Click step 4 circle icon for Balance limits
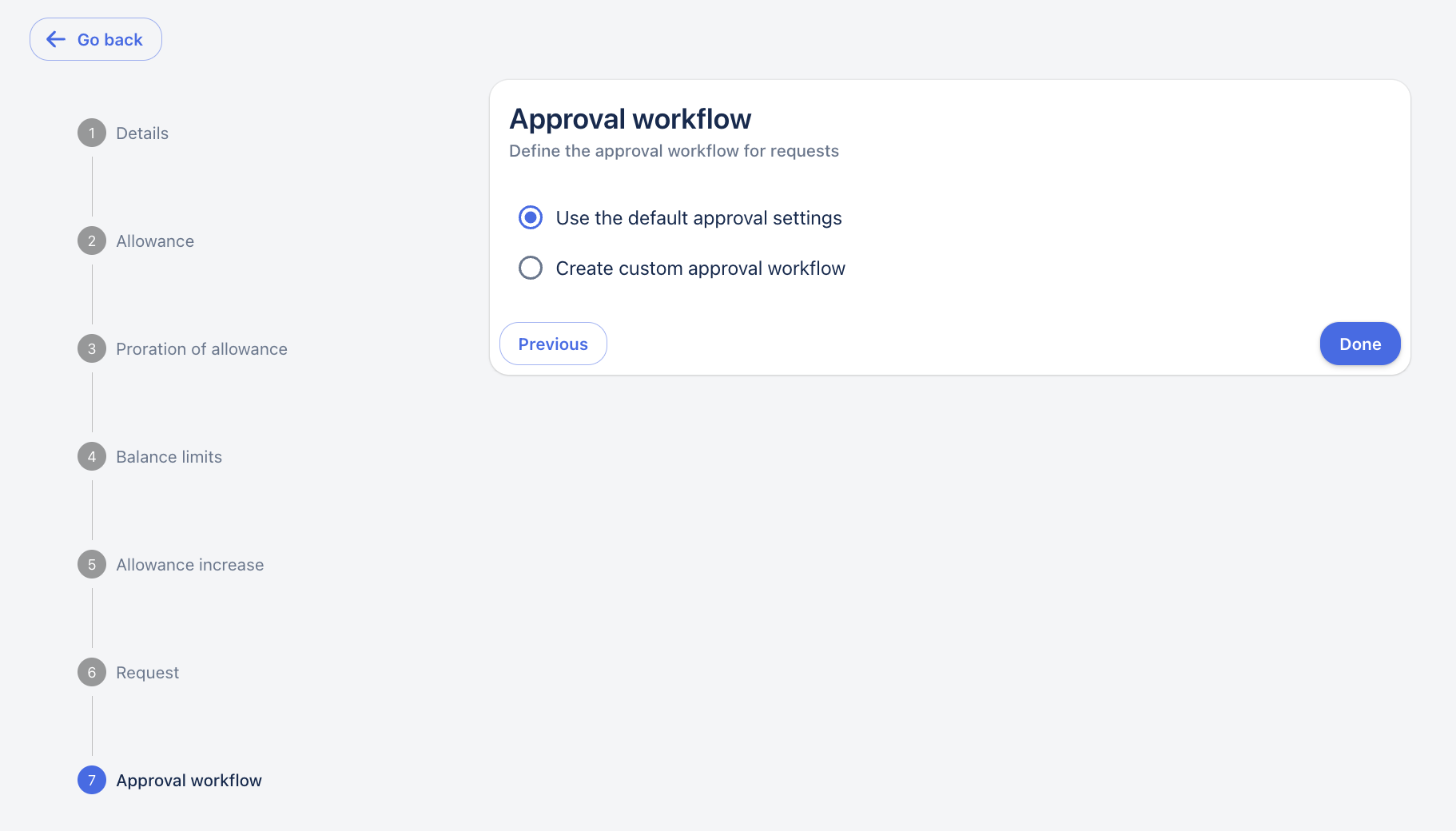The height and width of the screenshot is (831, 1456). (92, 456)
